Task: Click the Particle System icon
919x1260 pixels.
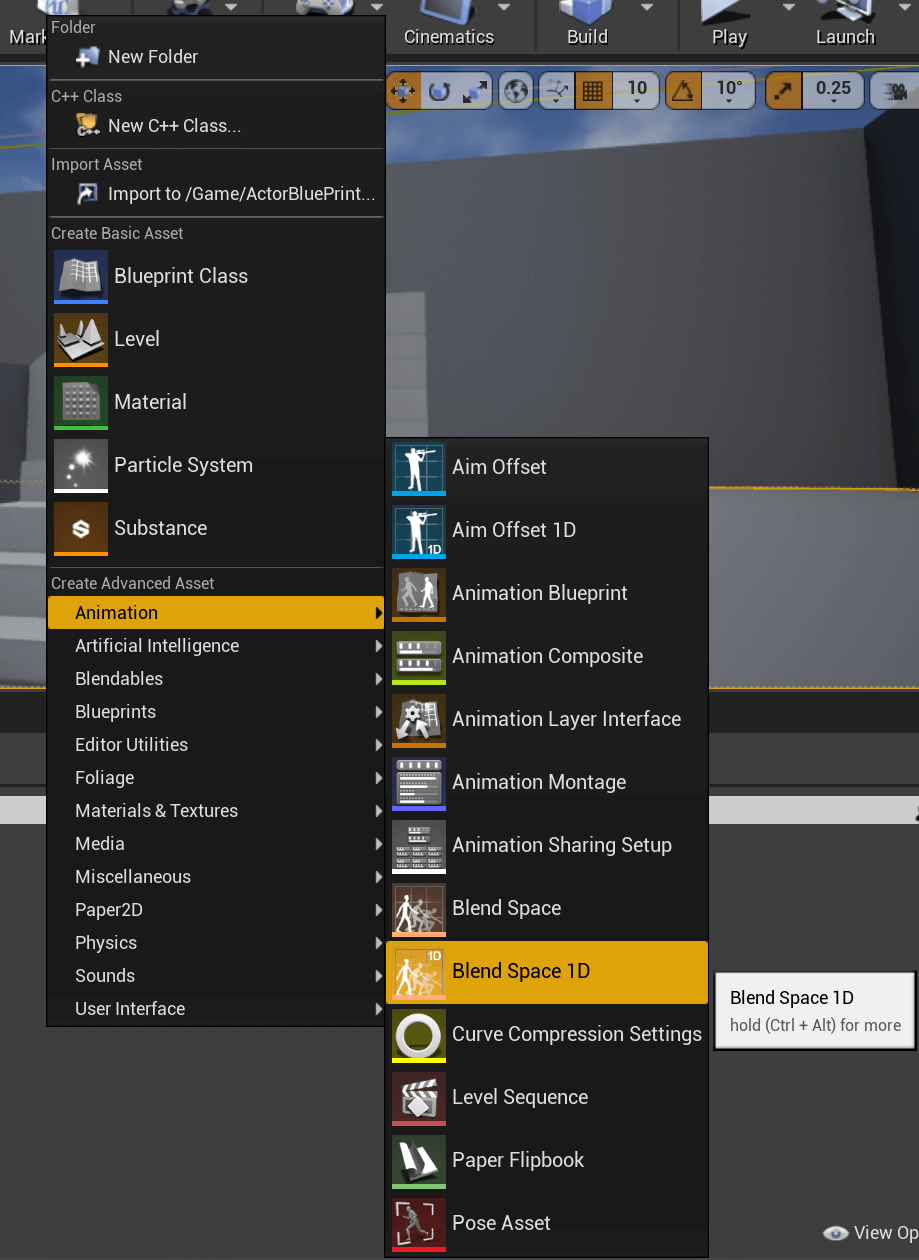Action: pos(81,465)
